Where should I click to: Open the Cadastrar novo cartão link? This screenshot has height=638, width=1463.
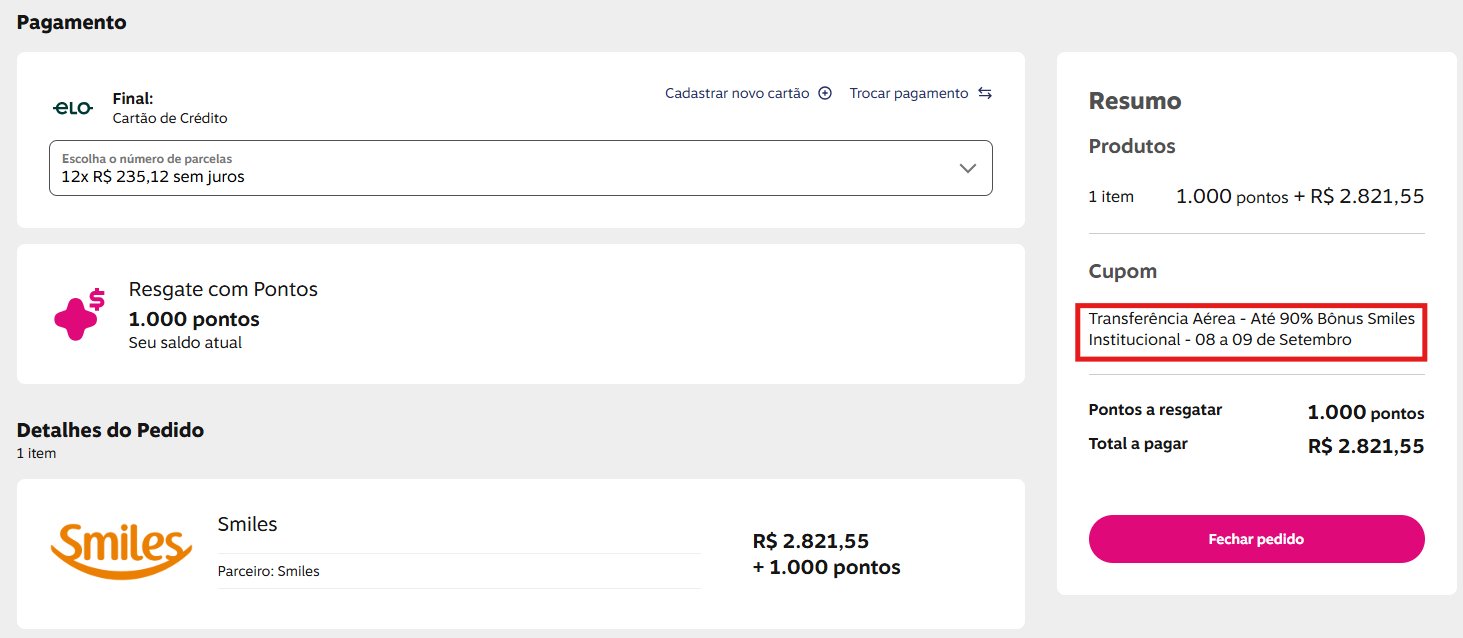pyautogui.click(x=737, y=93)
